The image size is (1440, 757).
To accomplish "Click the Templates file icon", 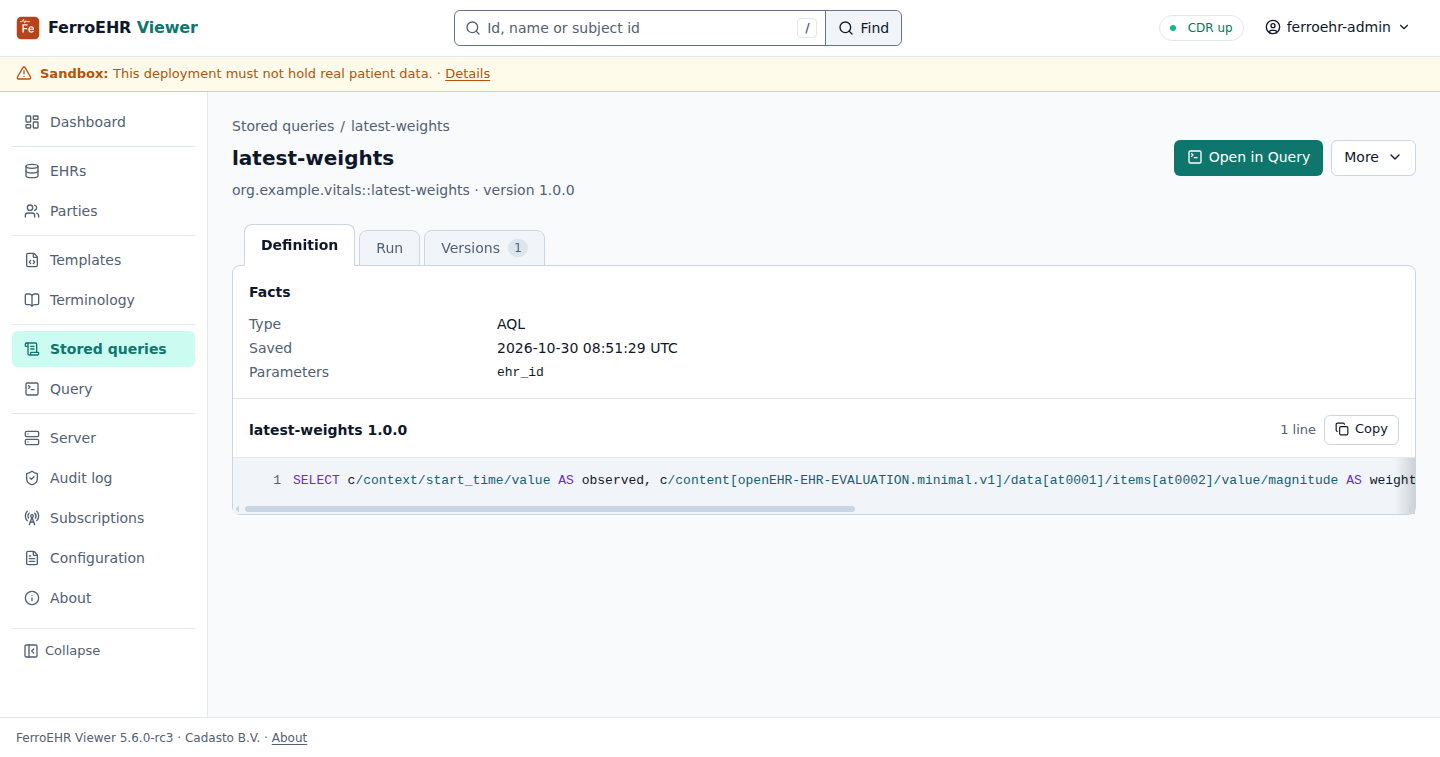I will (32, 260).
